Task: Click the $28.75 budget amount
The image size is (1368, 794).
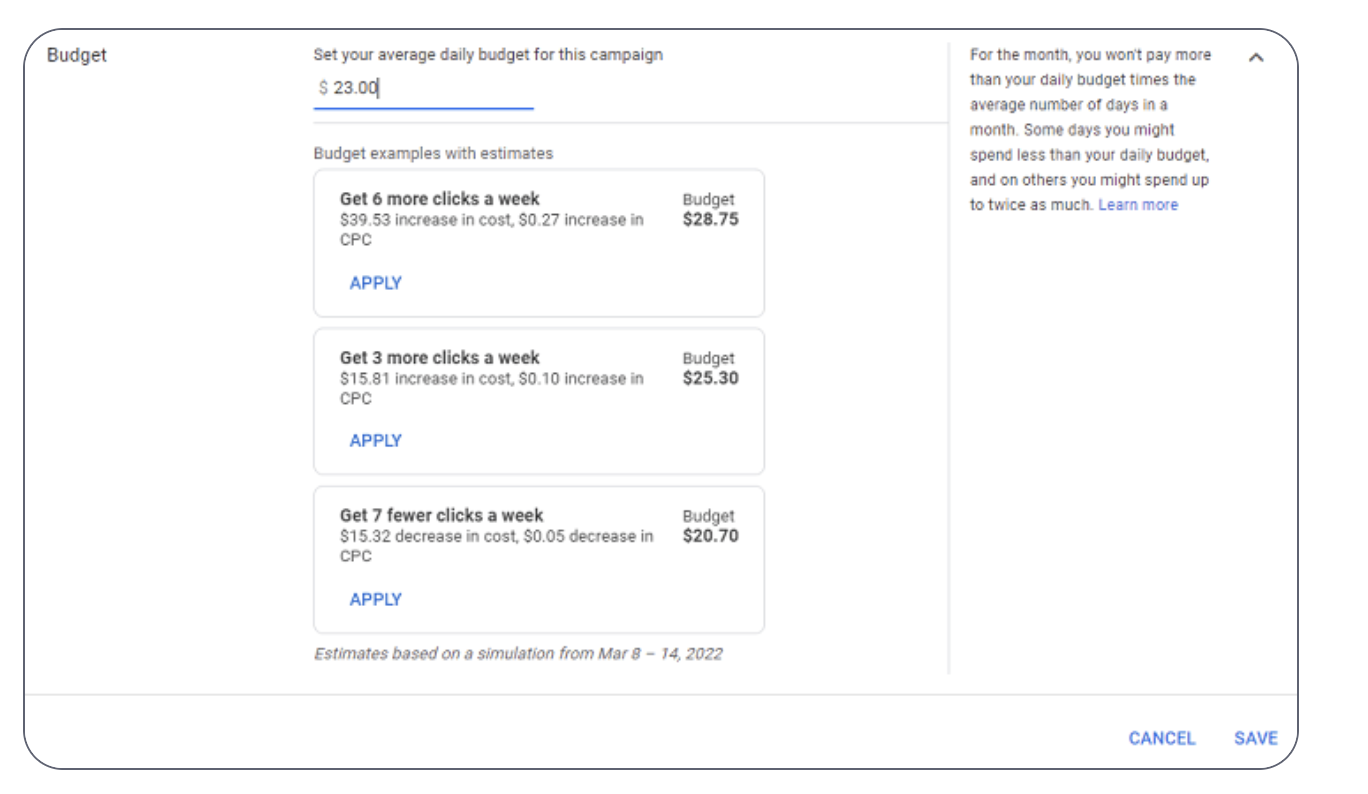Action: (710, 220)
